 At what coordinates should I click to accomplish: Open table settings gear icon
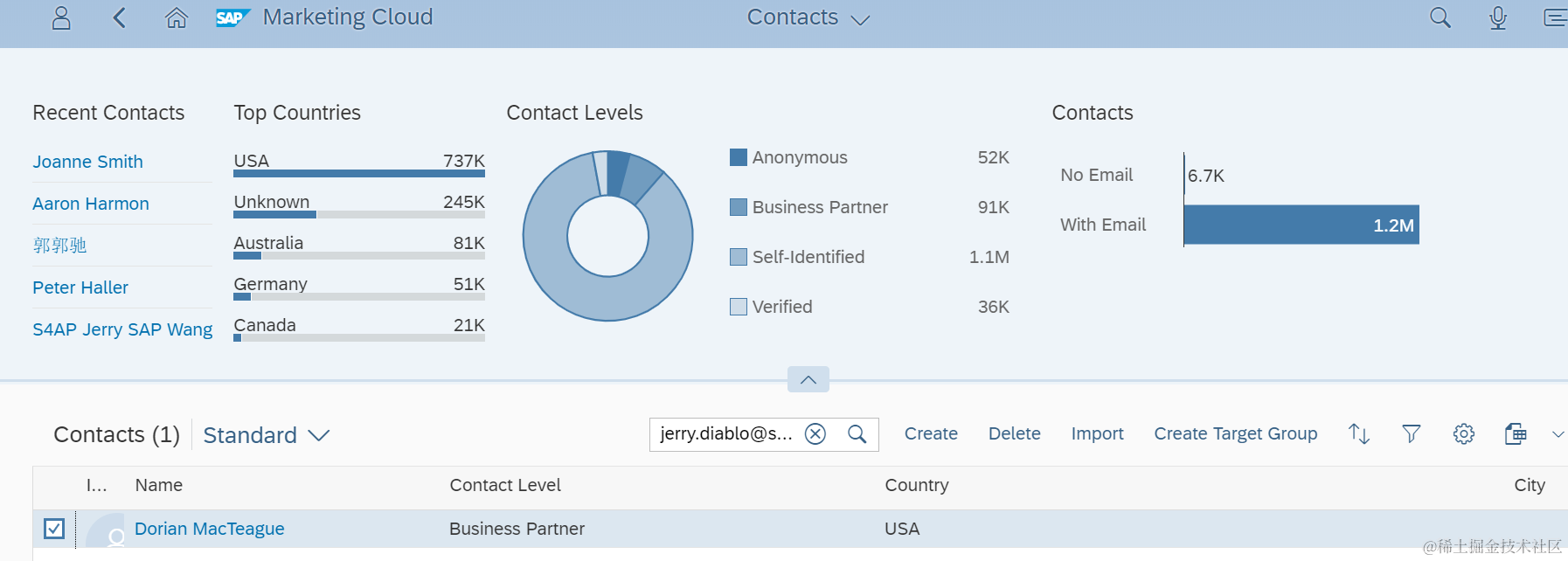1464,433
